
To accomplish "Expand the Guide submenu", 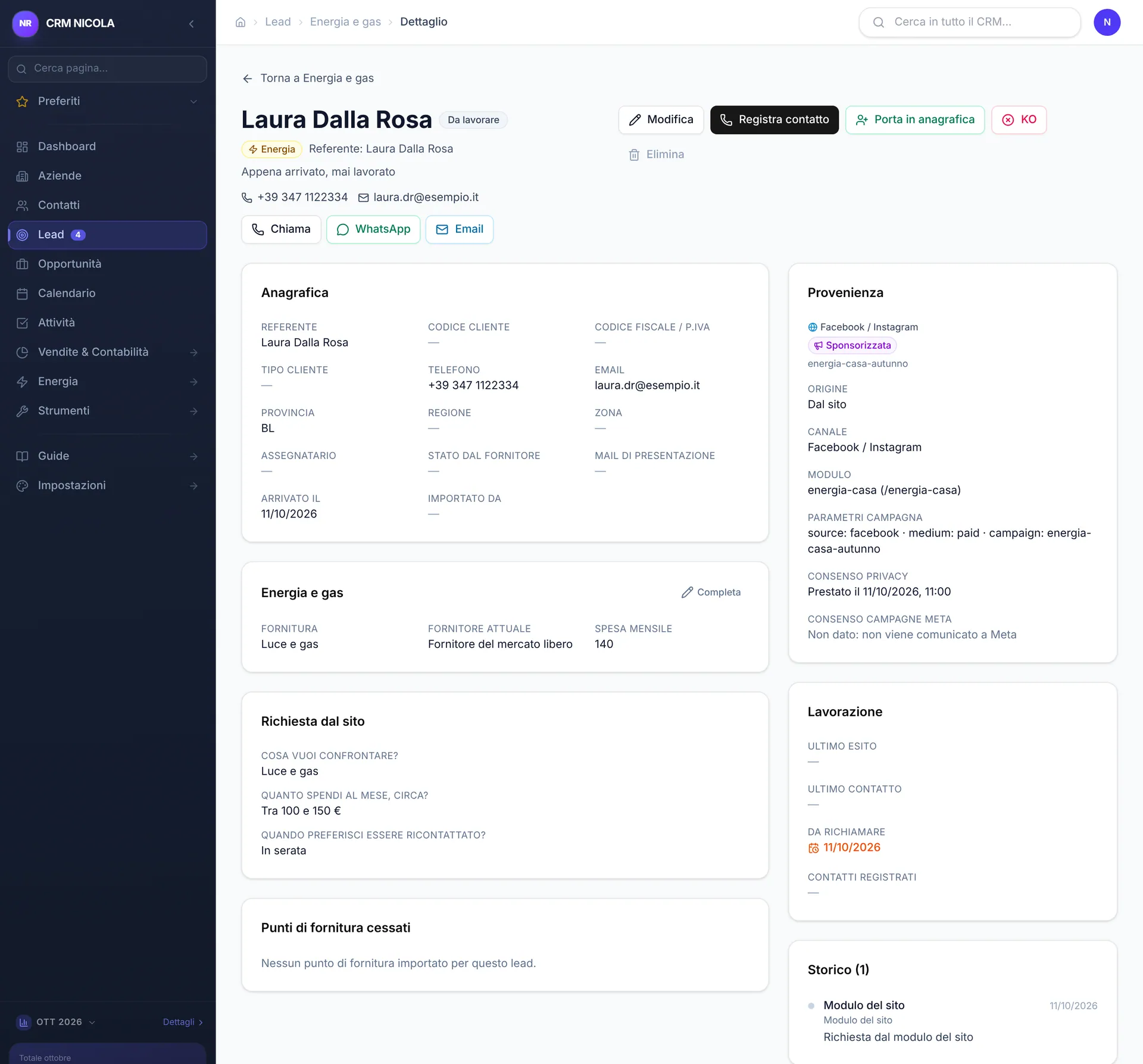I will click(x=108, y=456).
